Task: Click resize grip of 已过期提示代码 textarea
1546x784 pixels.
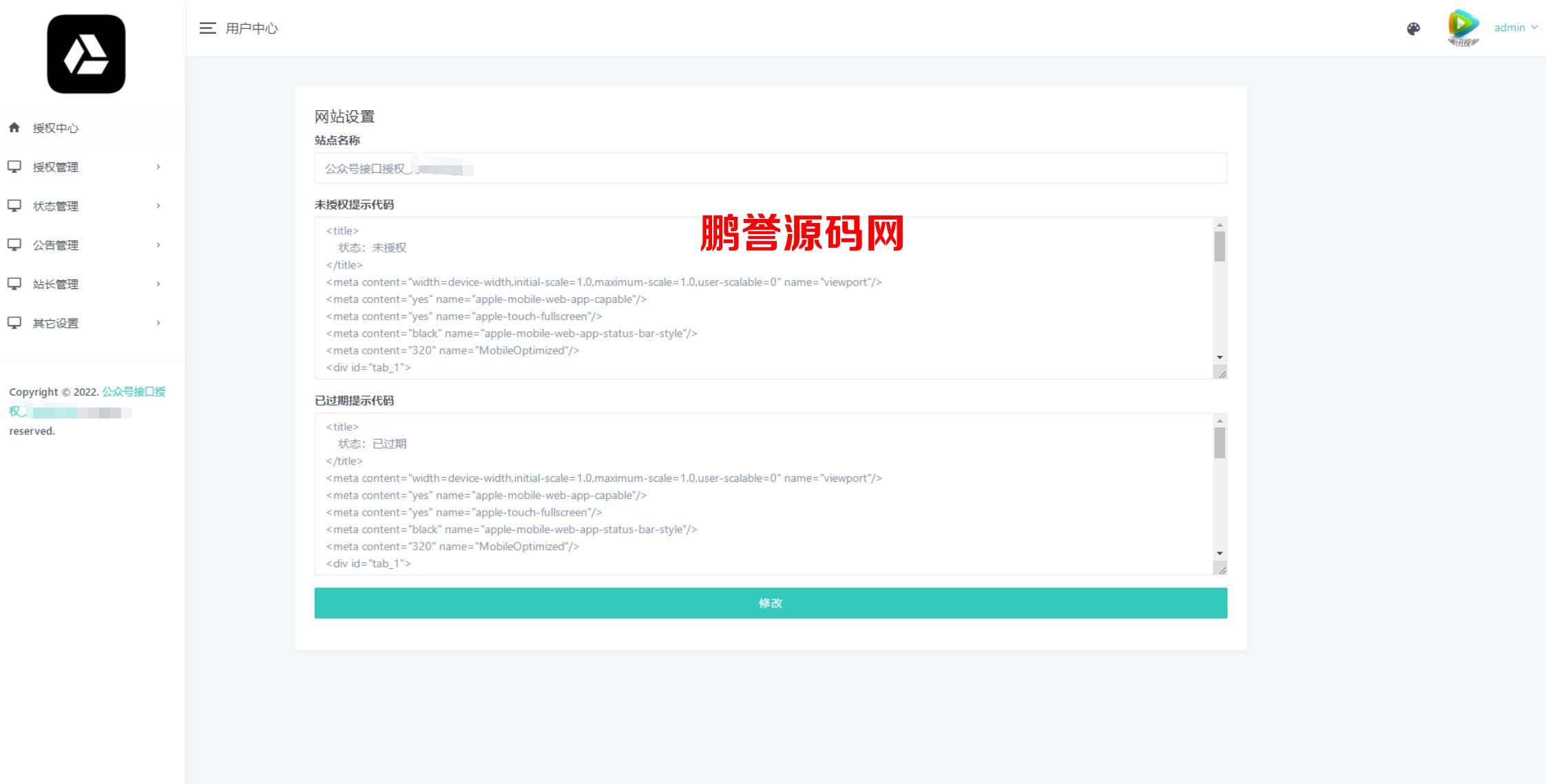Action: pos(1221,569)
